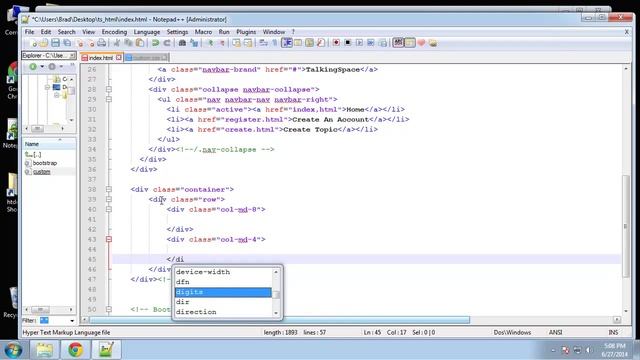640x360 pixels.
Task: Click the Save All toolbar icon
Action: pos(67,43)
